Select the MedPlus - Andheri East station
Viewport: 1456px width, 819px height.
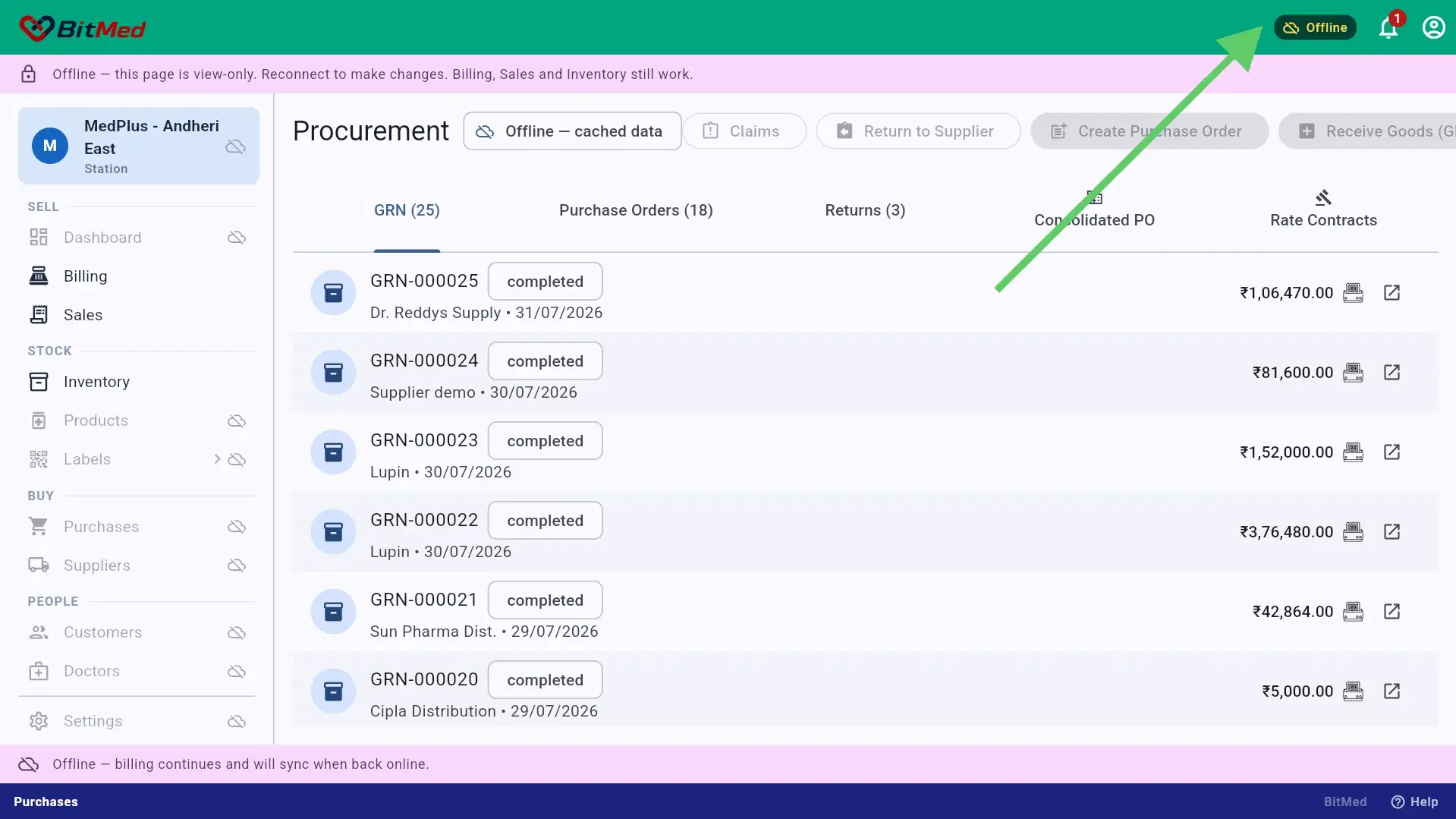pos(139,146)
